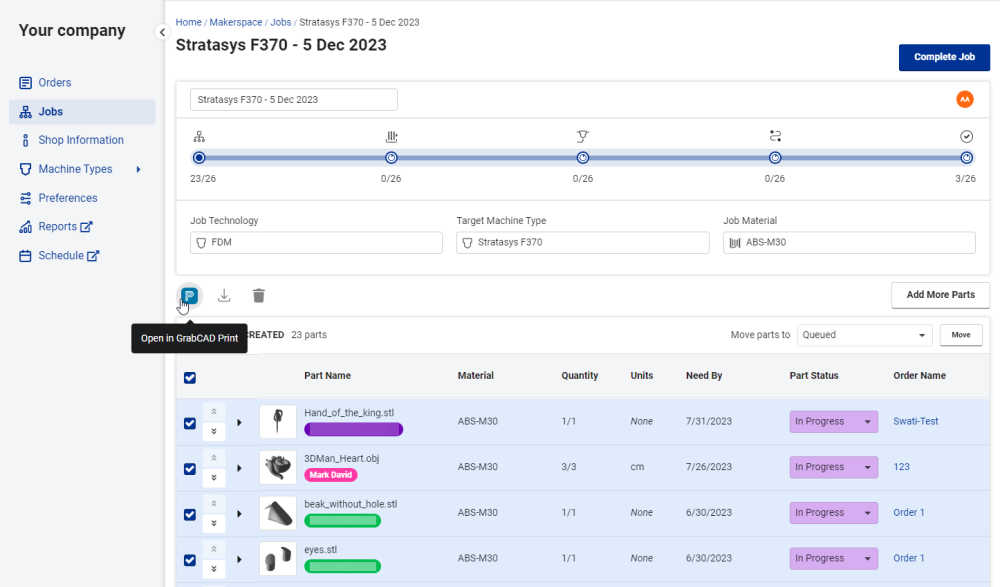Open the Move parts to Queued dropdown
Viewport: 1000px width, 587px height.
[864, 335]
